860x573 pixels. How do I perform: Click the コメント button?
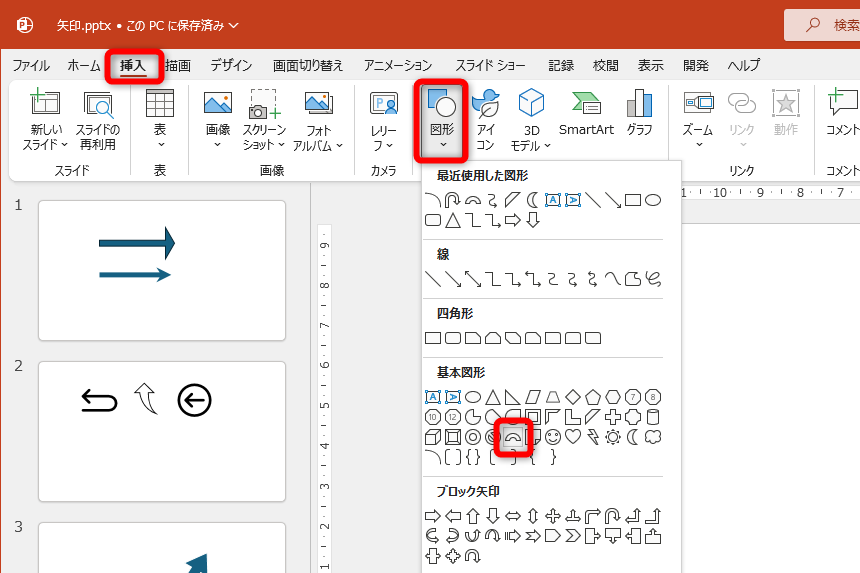pyautogui.click(x=842, y=114)
